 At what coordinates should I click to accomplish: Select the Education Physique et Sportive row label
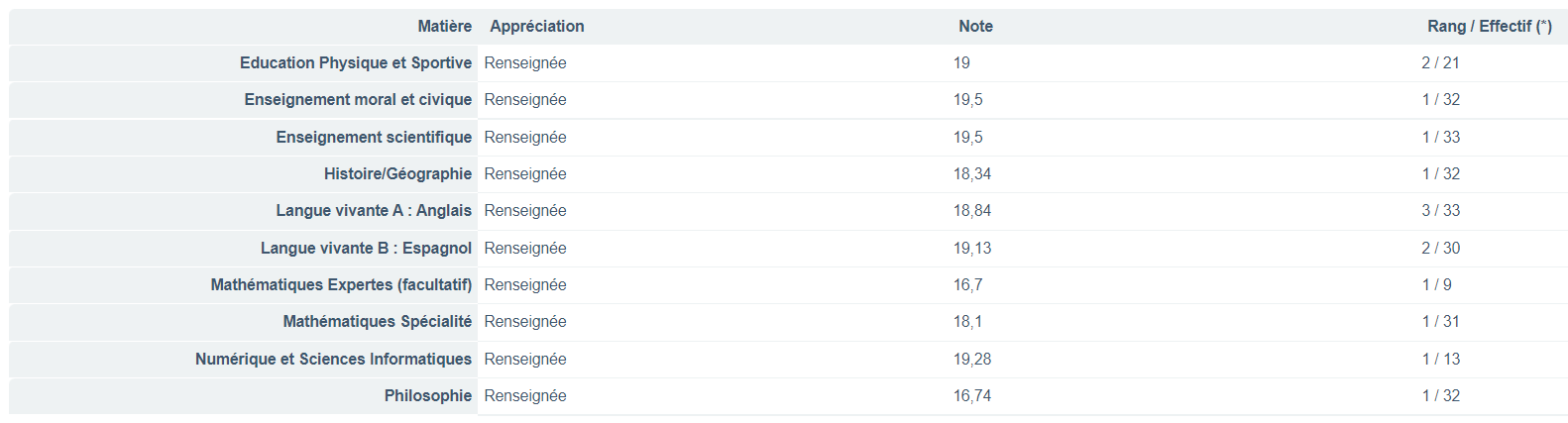(355, 63)
